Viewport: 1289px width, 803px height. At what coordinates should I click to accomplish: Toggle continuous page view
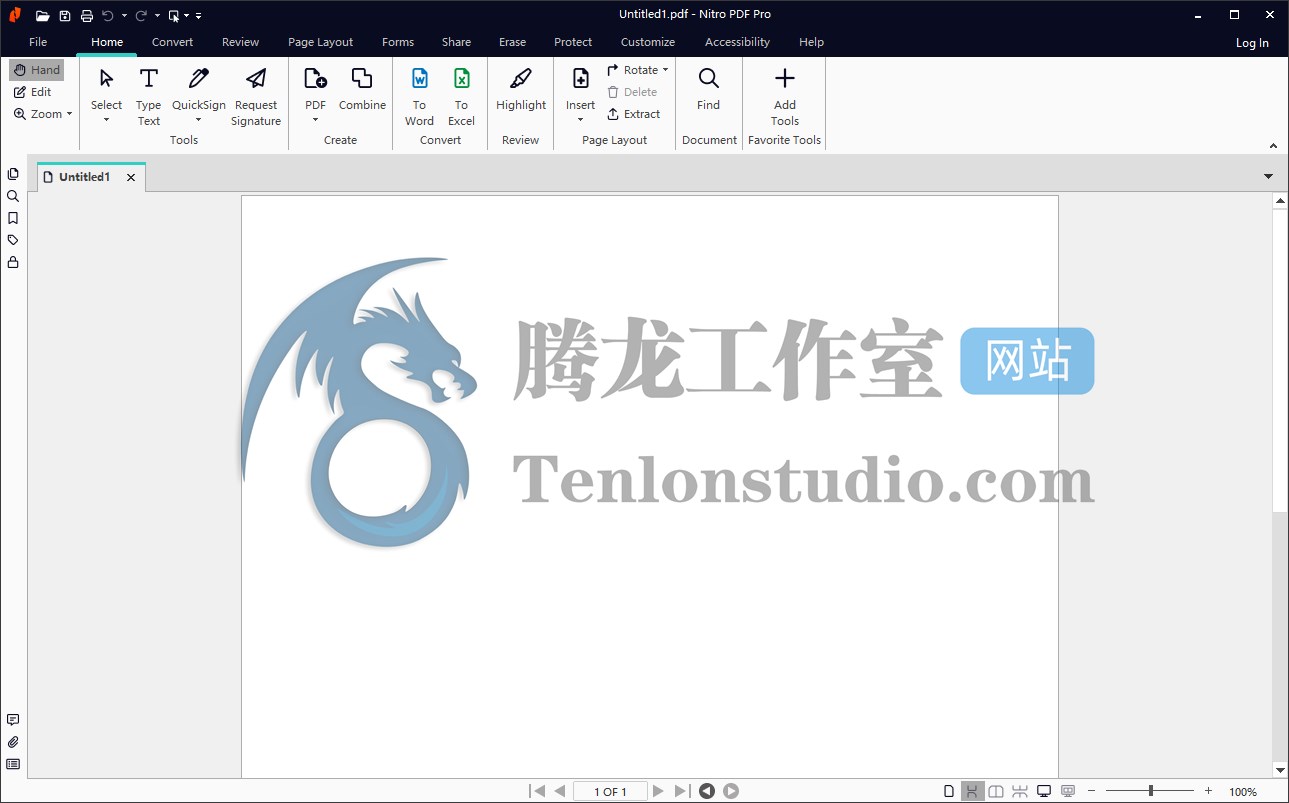(972, 791)
